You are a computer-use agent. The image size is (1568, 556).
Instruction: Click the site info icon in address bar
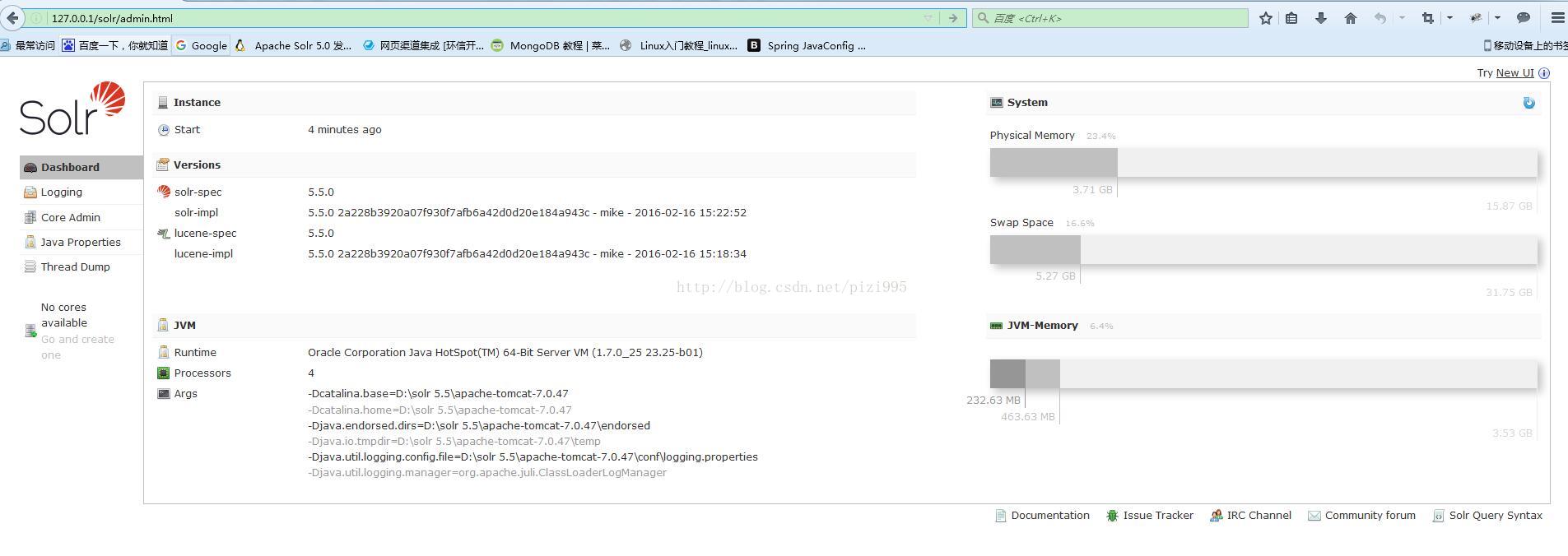(36, 18)
